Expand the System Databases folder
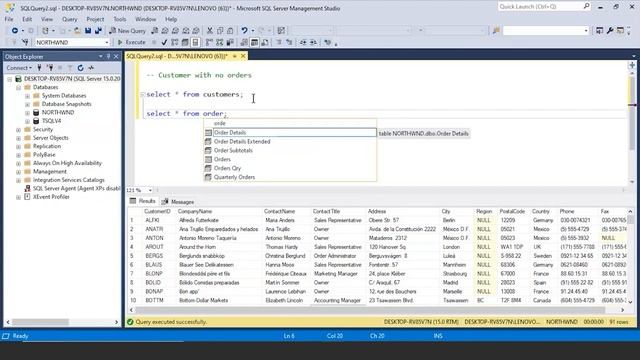Viewport: 640px width, 360px height. 27,96
